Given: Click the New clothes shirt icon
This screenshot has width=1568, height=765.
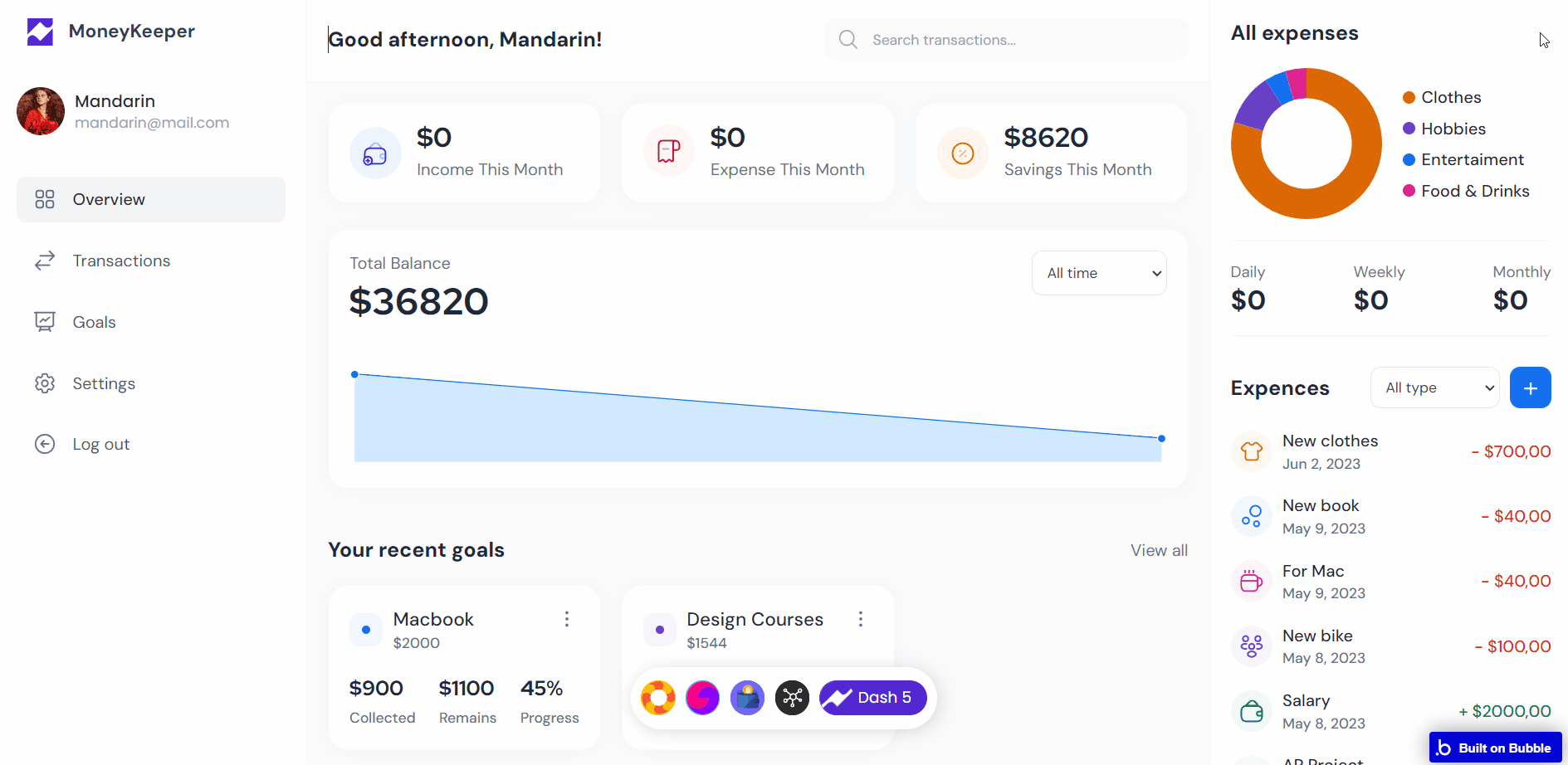Looking at the screenshot, I should [1252, 451].
